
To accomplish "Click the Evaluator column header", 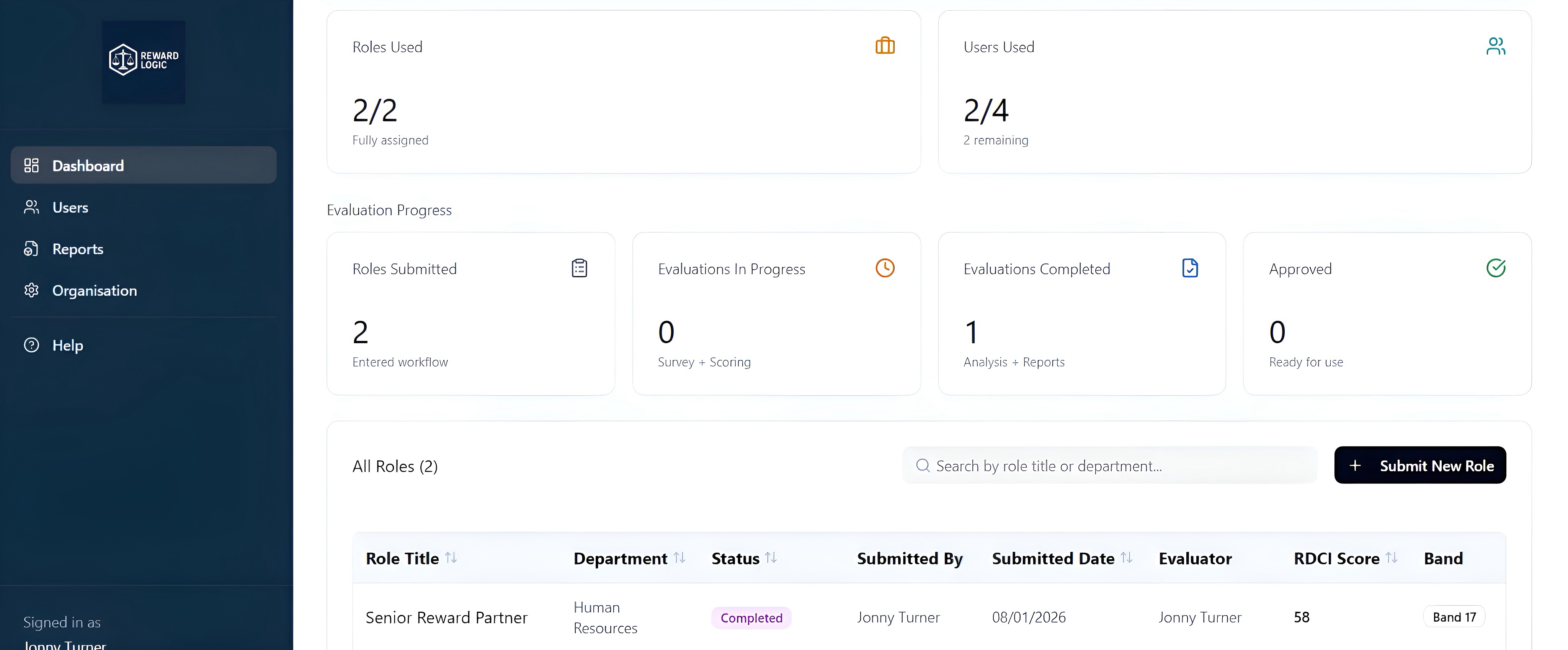I will tap(1195, 558).
